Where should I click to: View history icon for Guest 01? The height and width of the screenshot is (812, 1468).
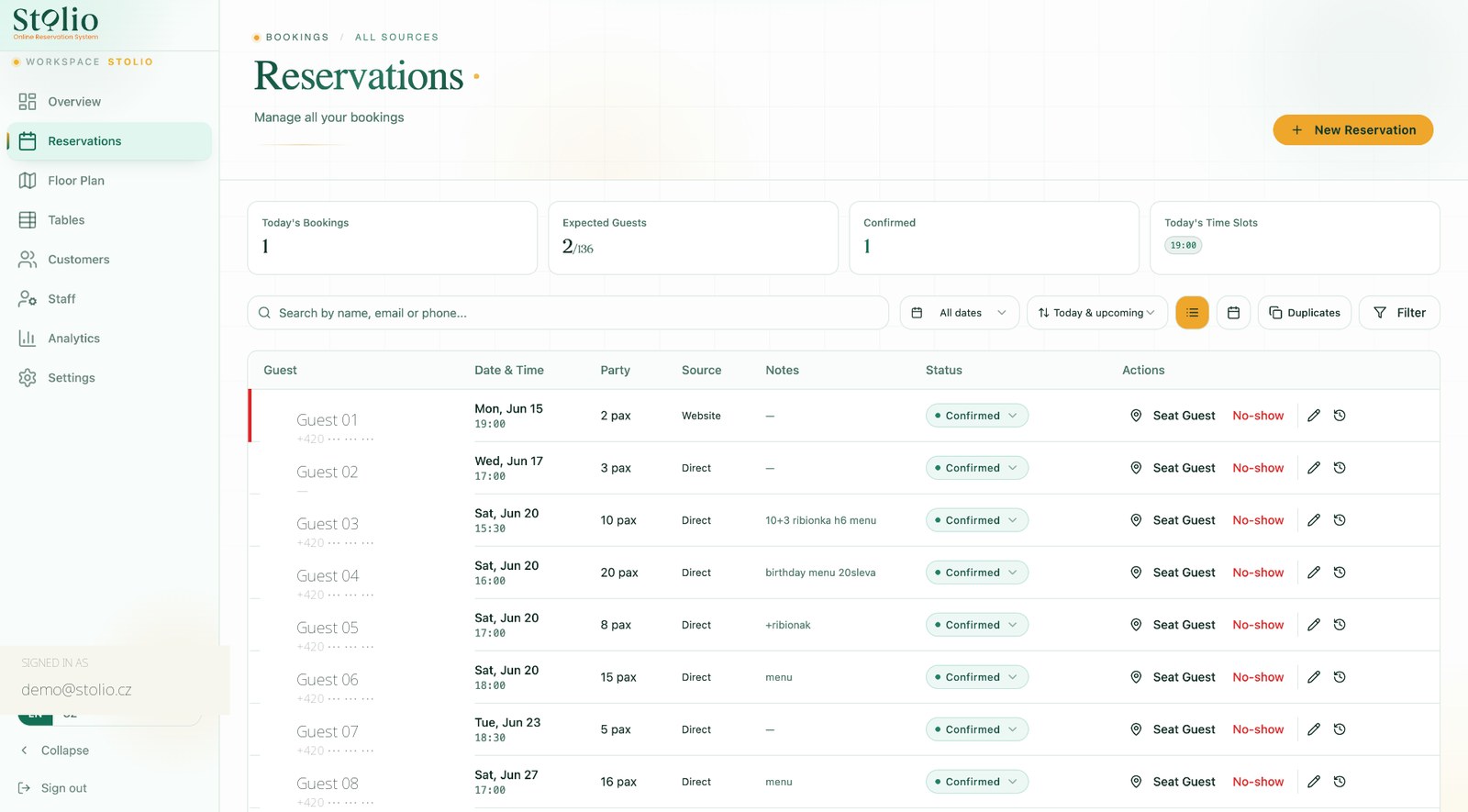[x=1340, y=416]
